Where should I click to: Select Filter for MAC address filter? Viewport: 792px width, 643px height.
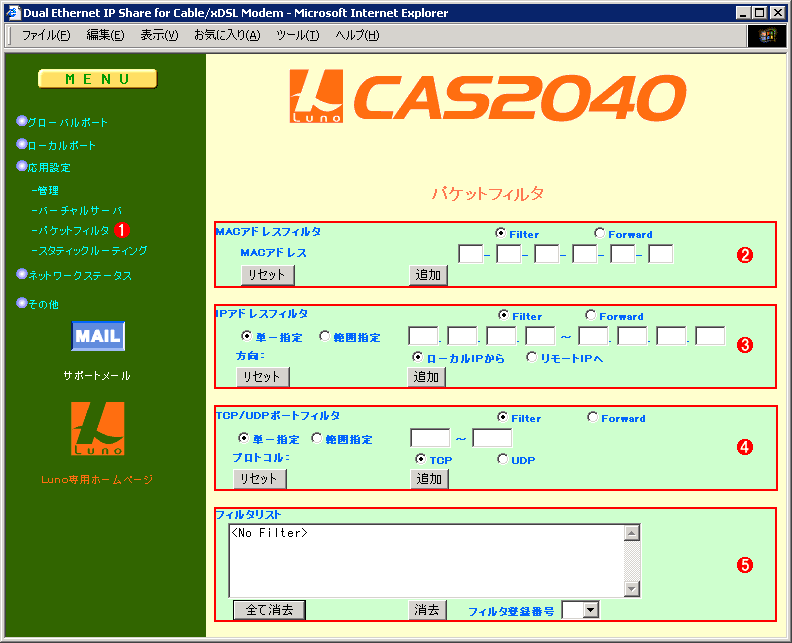click(x=500, y=233)
